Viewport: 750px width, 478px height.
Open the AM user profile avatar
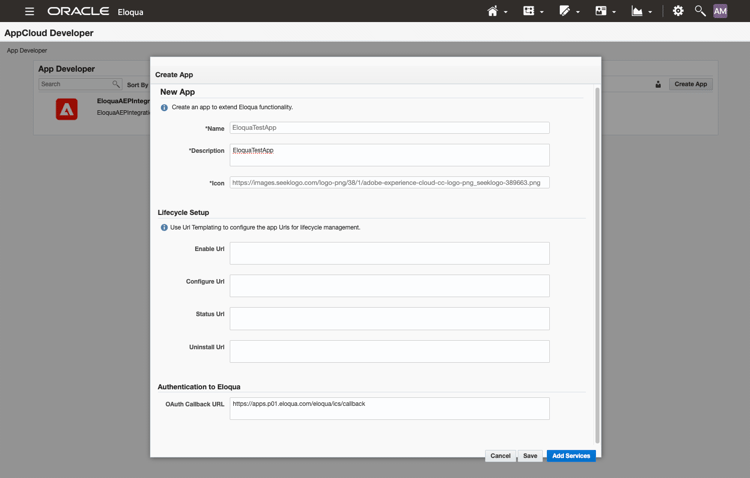pyautogui.click(x=720, y=11)
